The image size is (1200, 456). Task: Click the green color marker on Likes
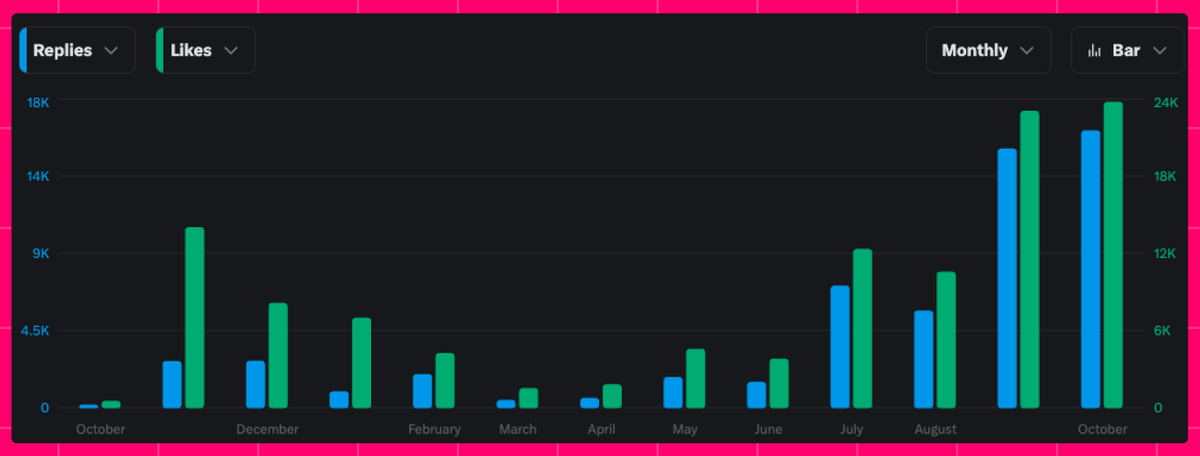[x=160, y=50]
